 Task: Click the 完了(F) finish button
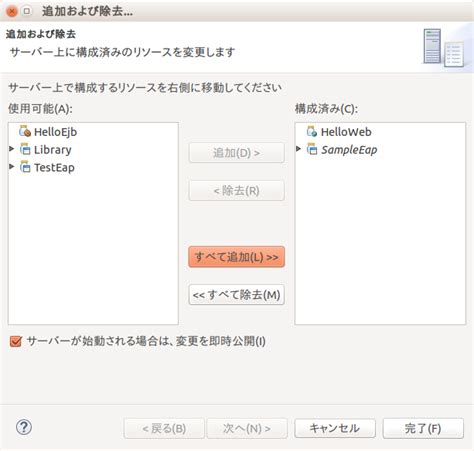pyautogui.click(x=423, y=428)
